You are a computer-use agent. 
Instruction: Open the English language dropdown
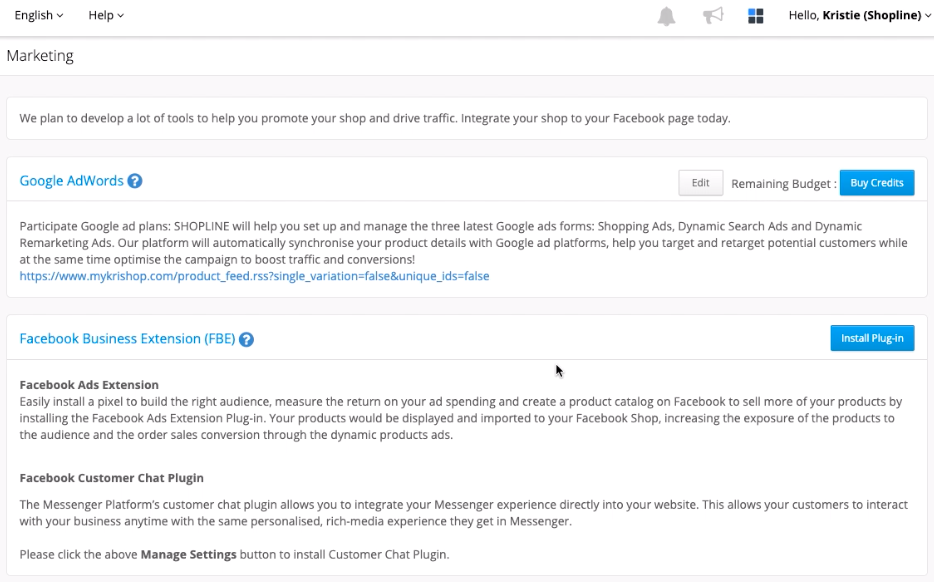pyautogui.click(x=39, y=15)
